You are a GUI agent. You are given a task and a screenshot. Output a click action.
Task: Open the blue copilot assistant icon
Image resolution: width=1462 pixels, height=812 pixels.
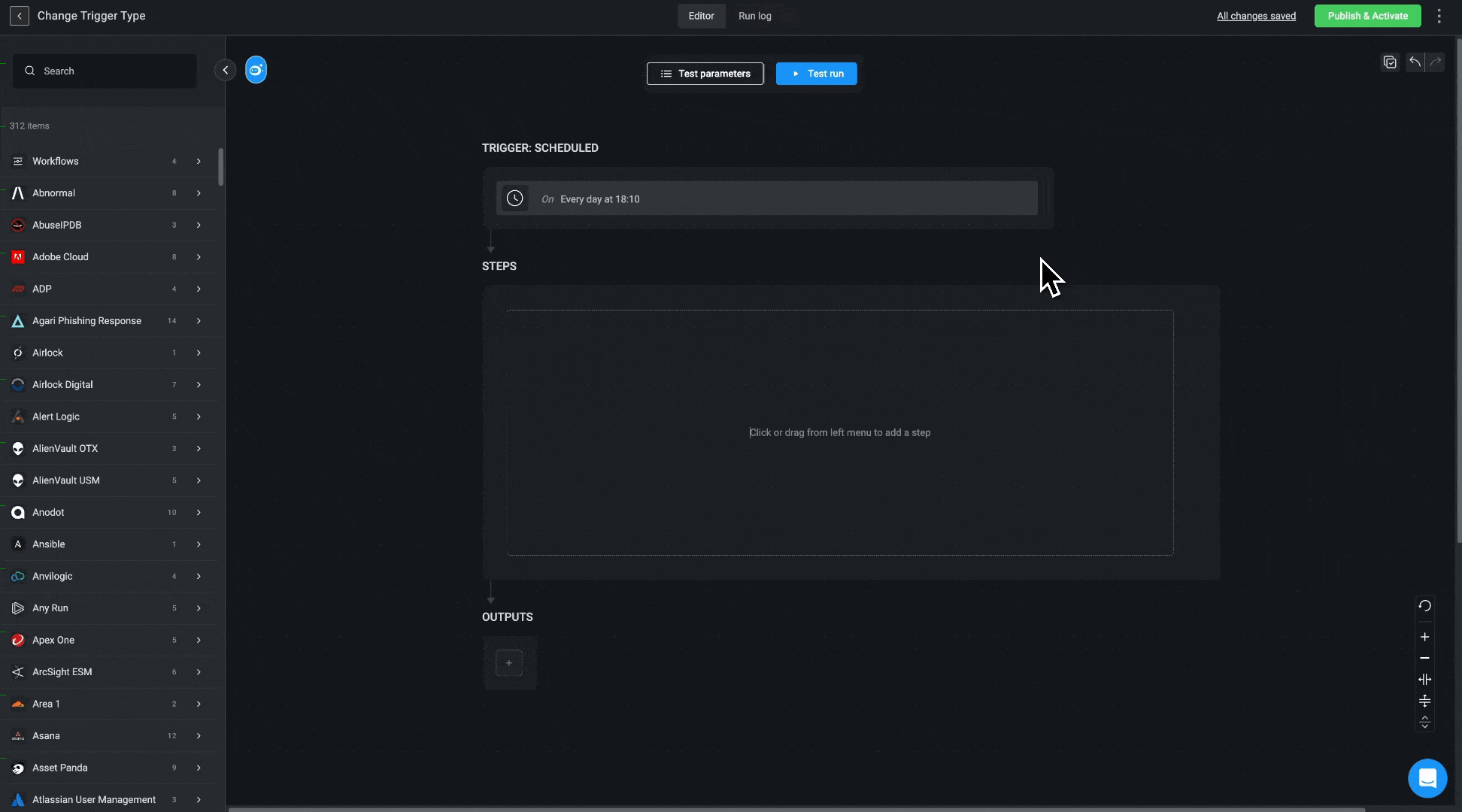(256, 70)
